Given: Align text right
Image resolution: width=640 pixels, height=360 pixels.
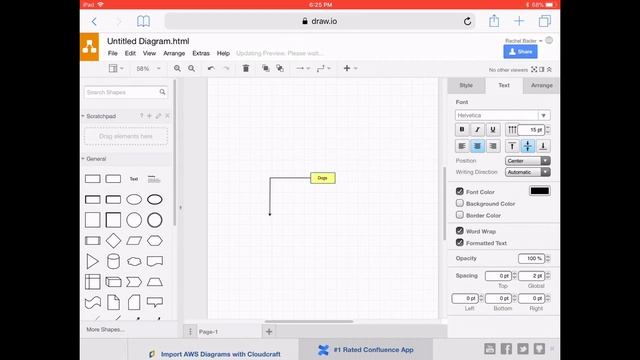Looking at the screenshot, I should pos(493,146).
